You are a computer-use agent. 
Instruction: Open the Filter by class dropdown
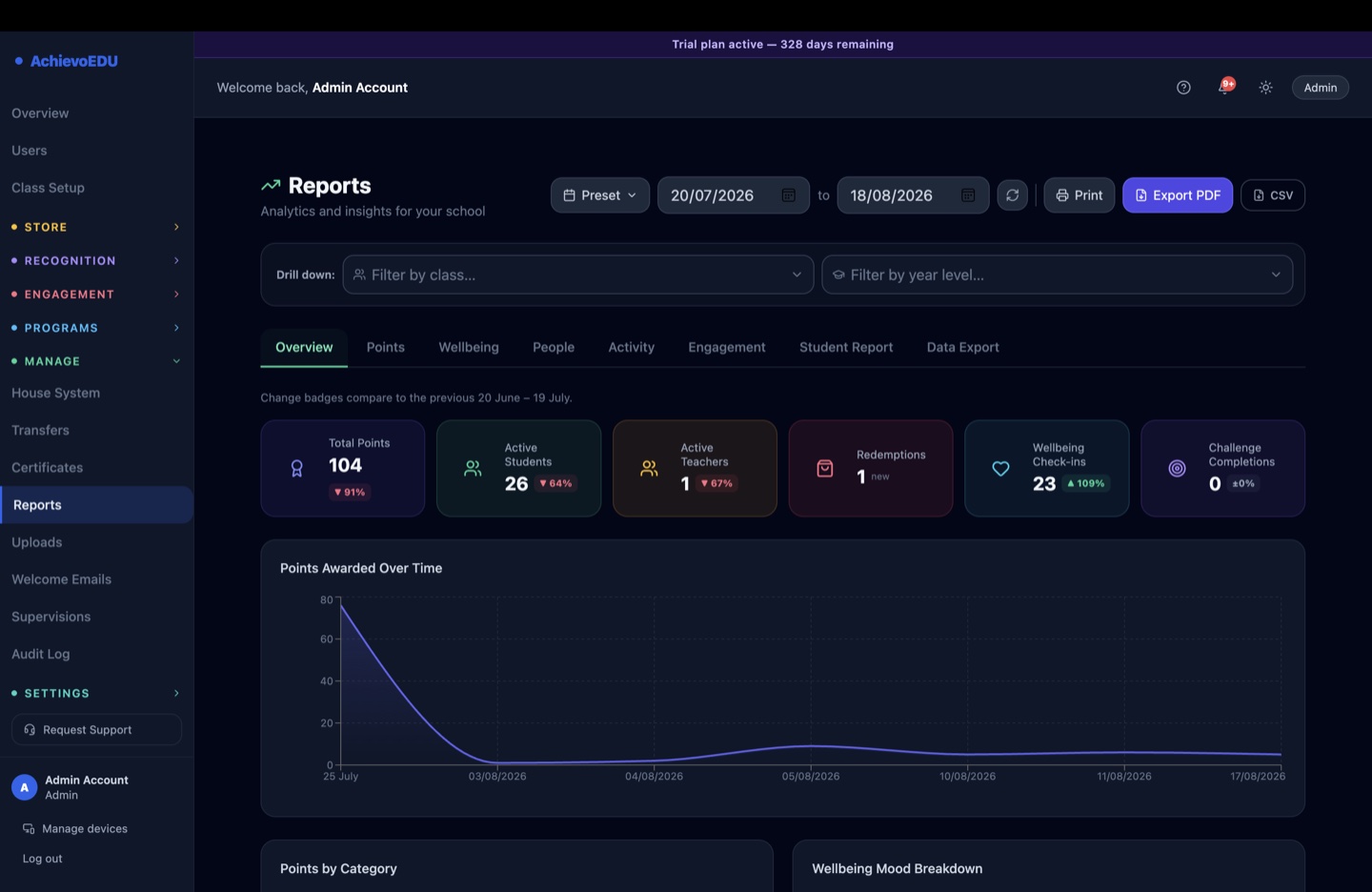578,274
